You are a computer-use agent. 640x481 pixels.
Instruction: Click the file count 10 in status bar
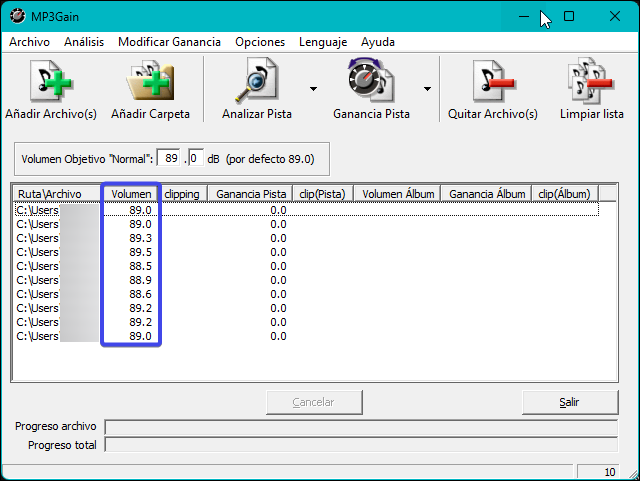coord(609,472)
